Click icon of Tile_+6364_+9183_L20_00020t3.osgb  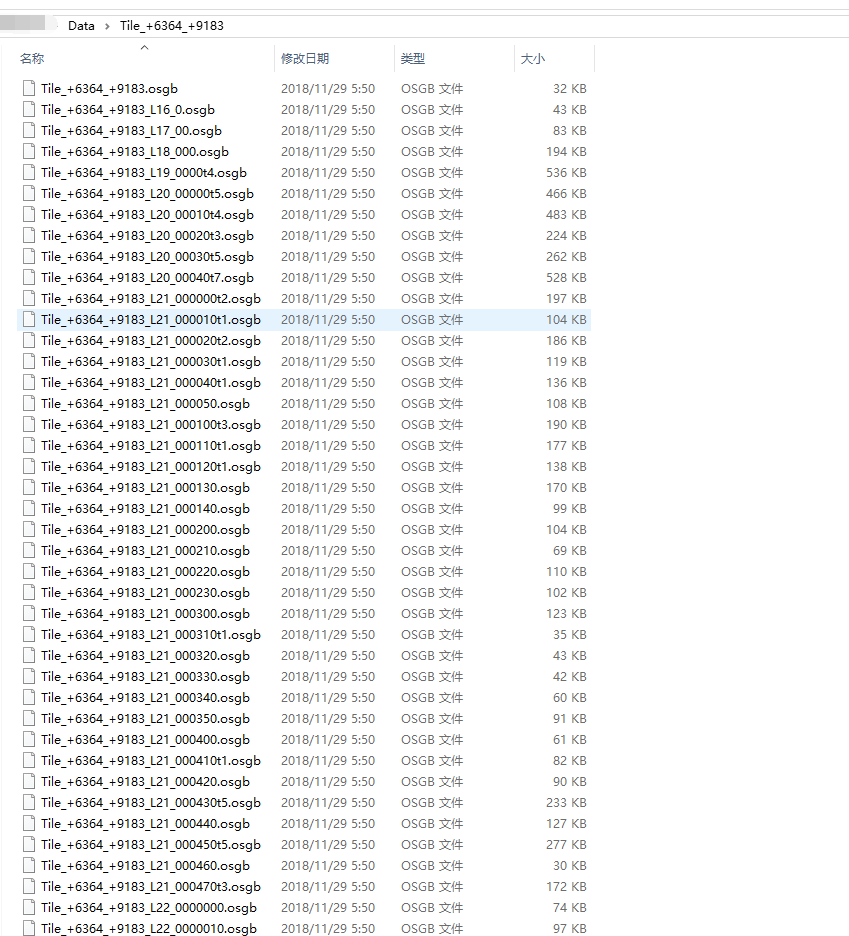click(x=29, y=236)
